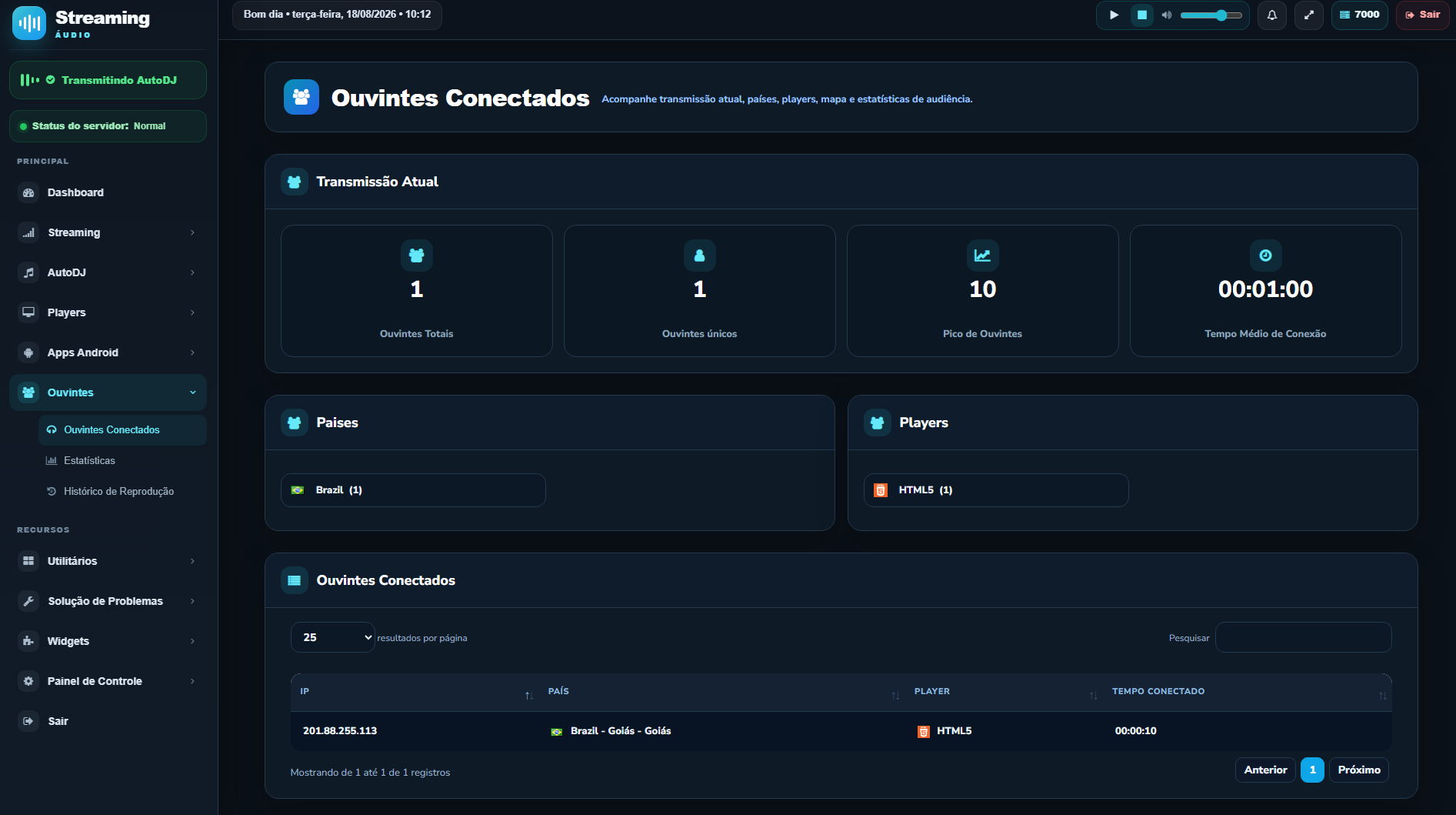Mute audio via the speaker icon
Viewport: 1456px width, 815px height.
pyautogui.click(x=1167, y=15)
